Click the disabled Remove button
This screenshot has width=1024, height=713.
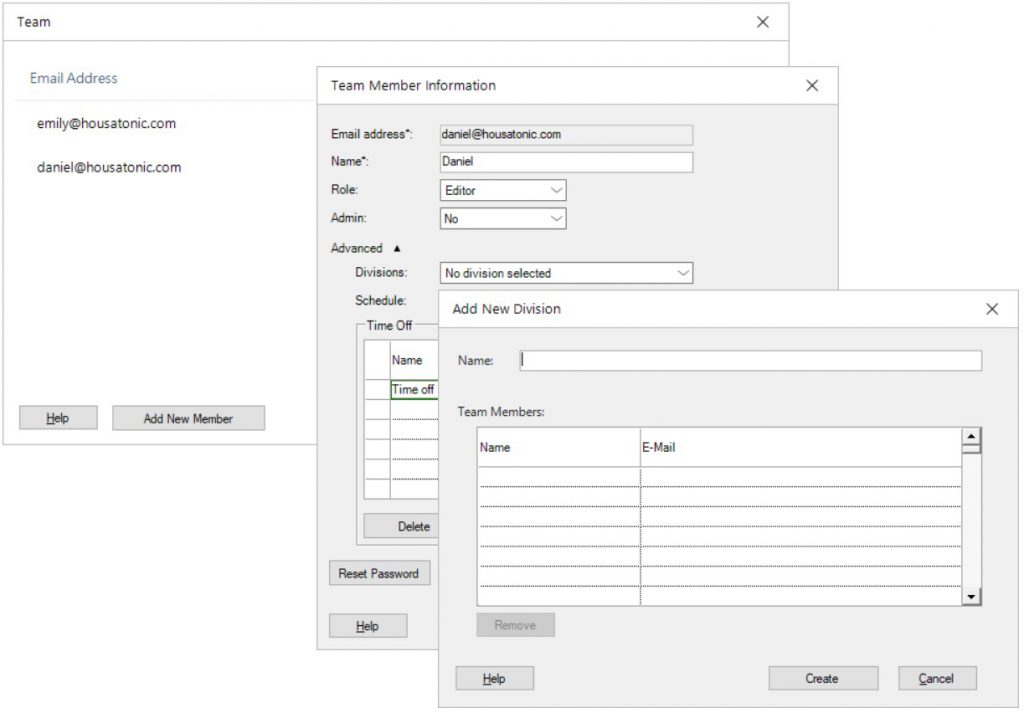click(515, 624)
